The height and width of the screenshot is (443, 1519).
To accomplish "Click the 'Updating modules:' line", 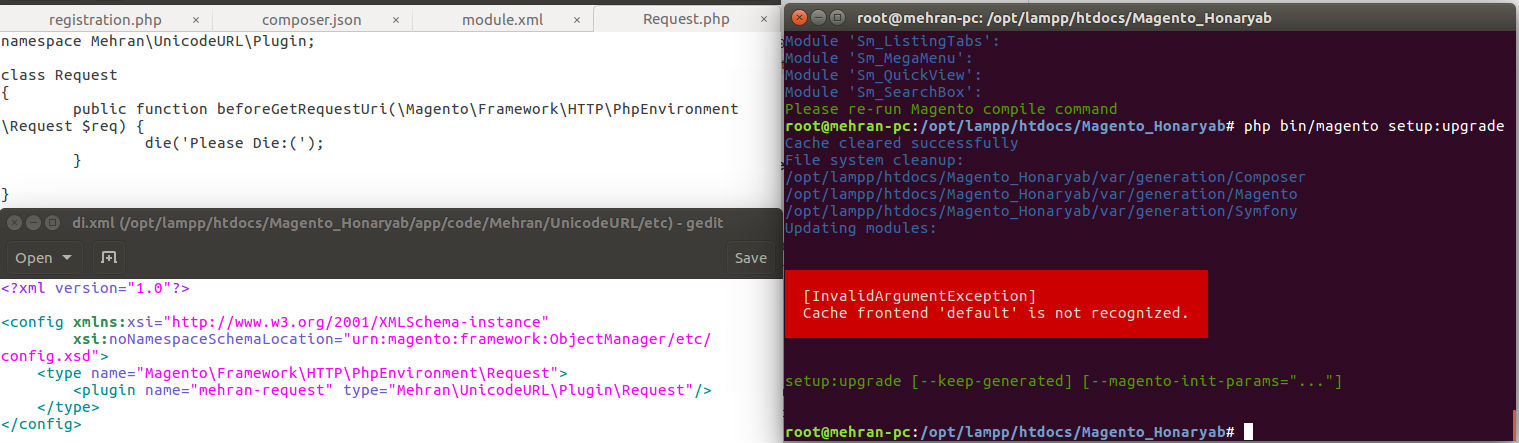I will point(861,228).
